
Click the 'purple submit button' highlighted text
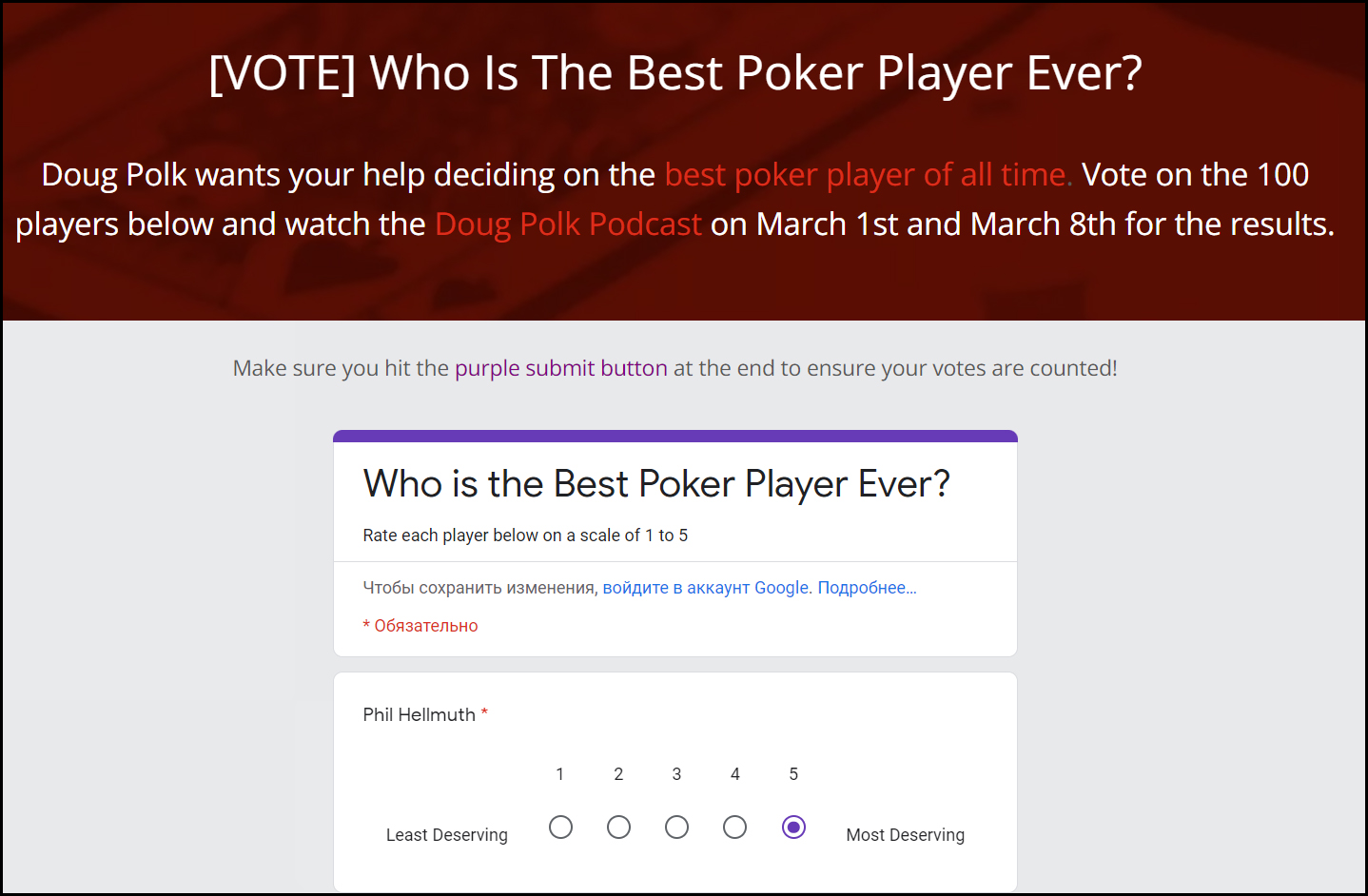pos(561,369)
